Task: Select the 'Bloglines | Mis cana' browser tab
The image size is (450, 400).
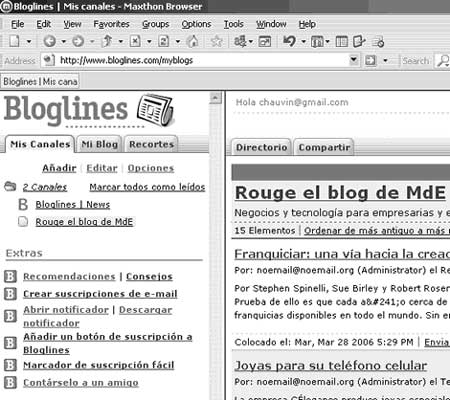Action: [x=40, y=81]
